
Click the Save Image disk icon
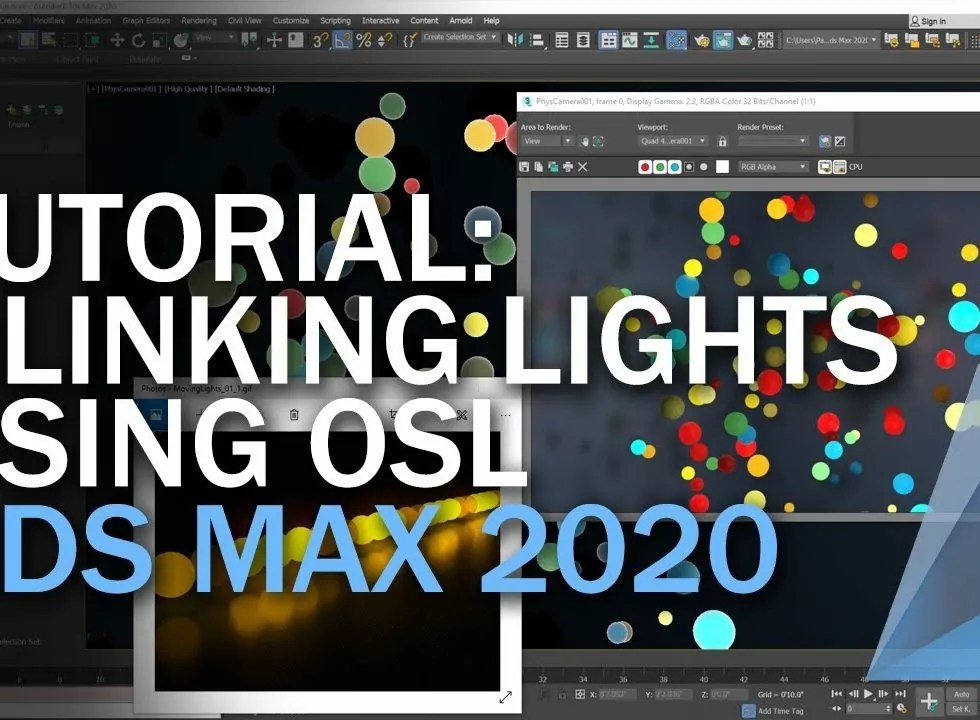[x=524, y=167]
